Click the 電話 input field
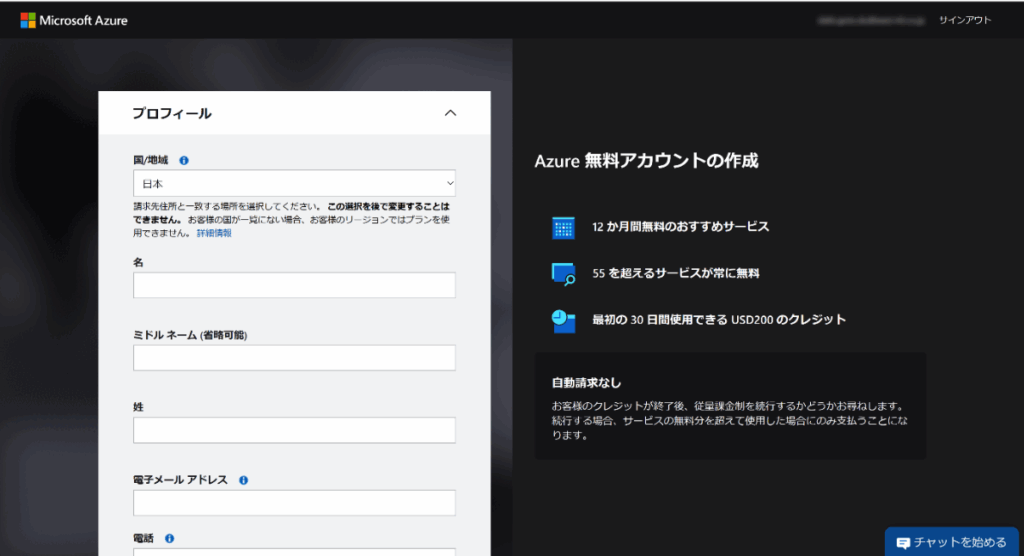 [x=294, y=551]
